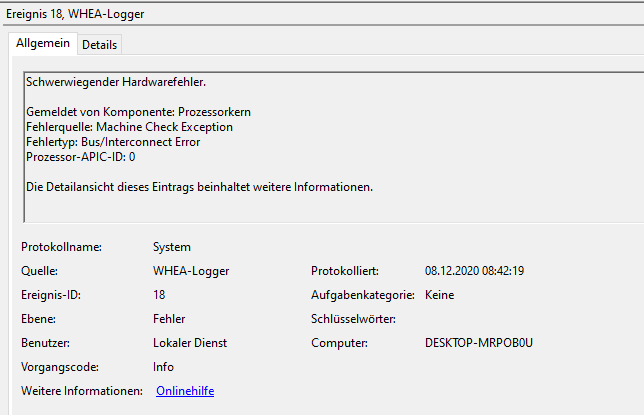
Task: Select the WHEA-Logger source value
Action: click(191, 271)
